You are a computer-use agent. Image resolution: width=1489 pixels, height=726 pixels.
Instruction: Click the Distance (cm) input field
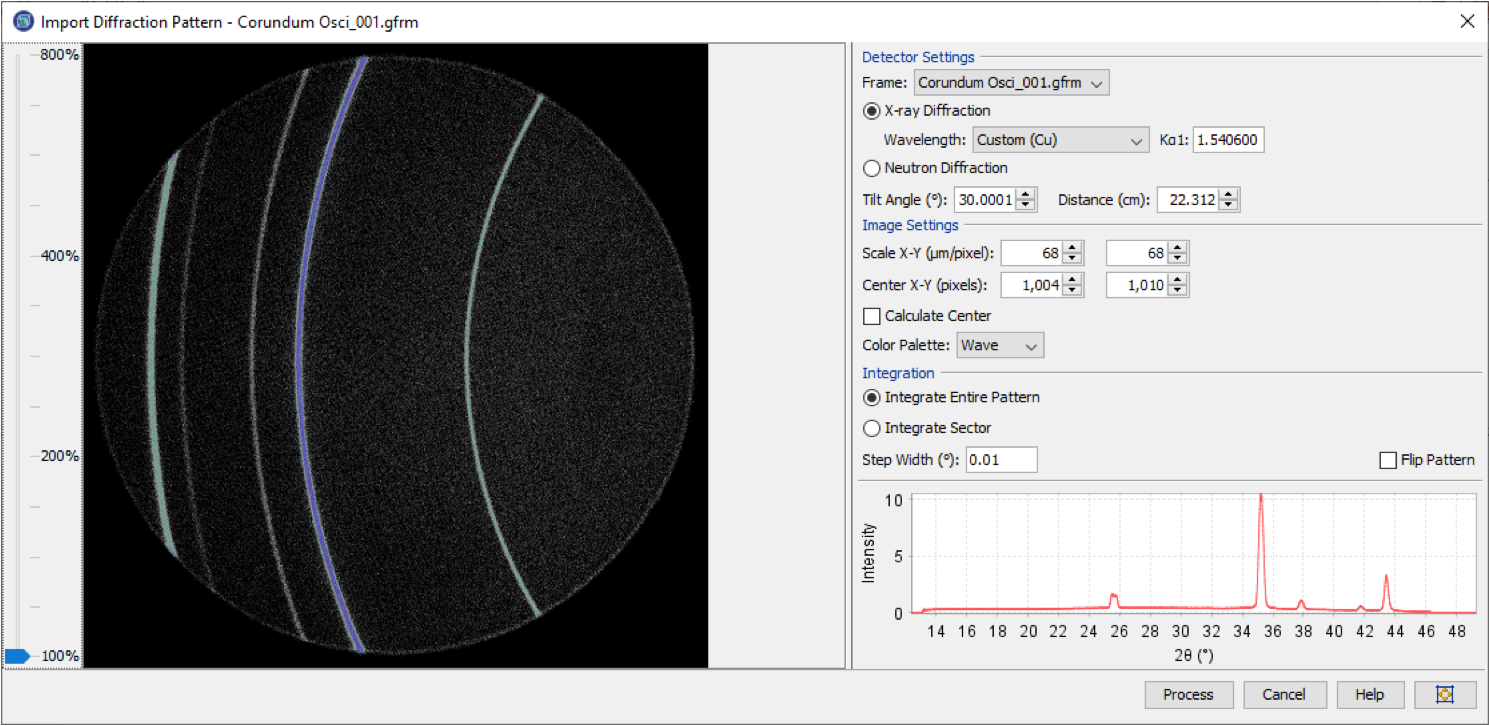(x=1188, y=200)
